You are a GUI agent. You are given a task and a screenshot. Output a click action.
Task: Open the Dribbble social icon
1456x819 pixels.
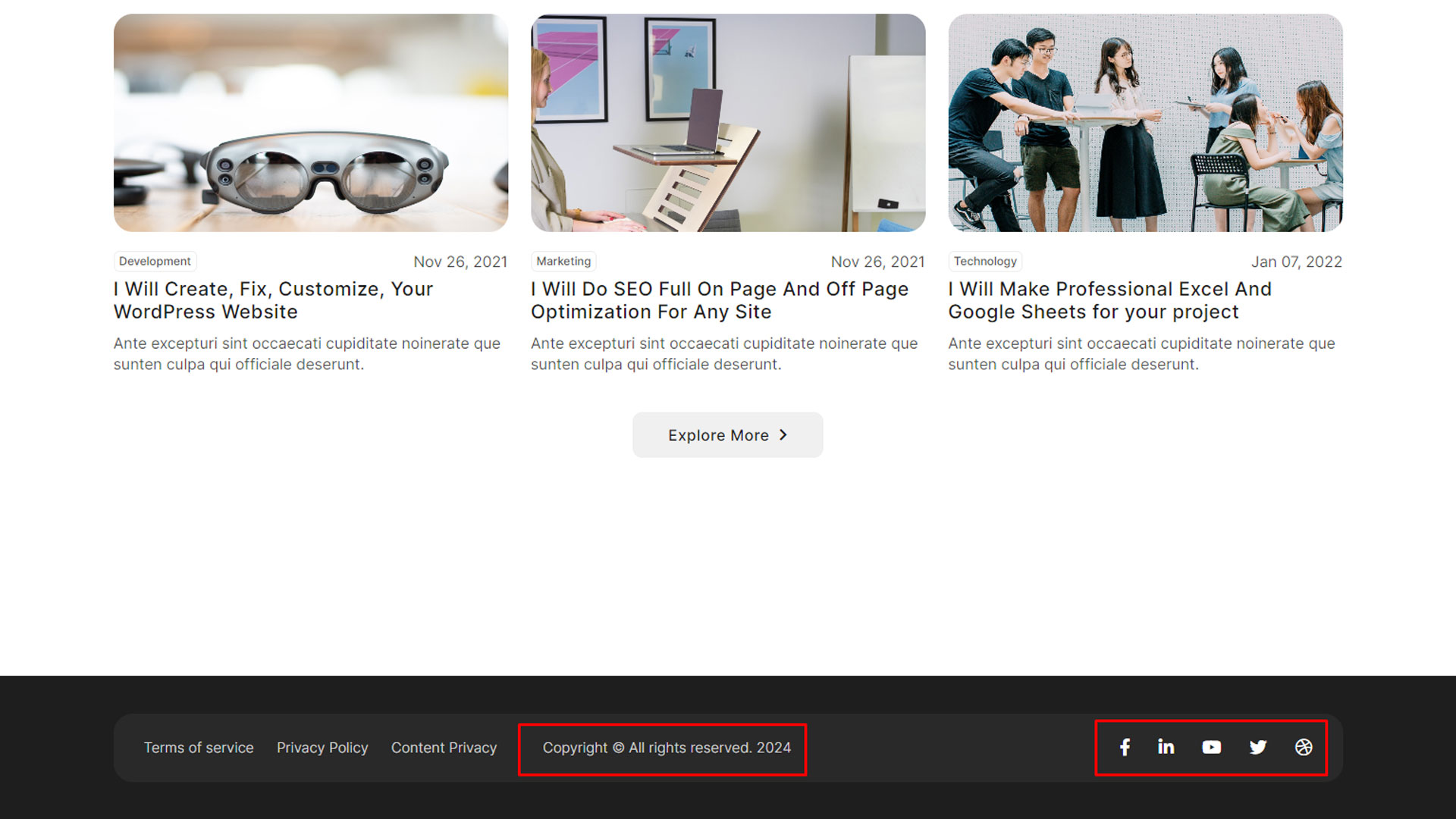[x=1304, y=748]
